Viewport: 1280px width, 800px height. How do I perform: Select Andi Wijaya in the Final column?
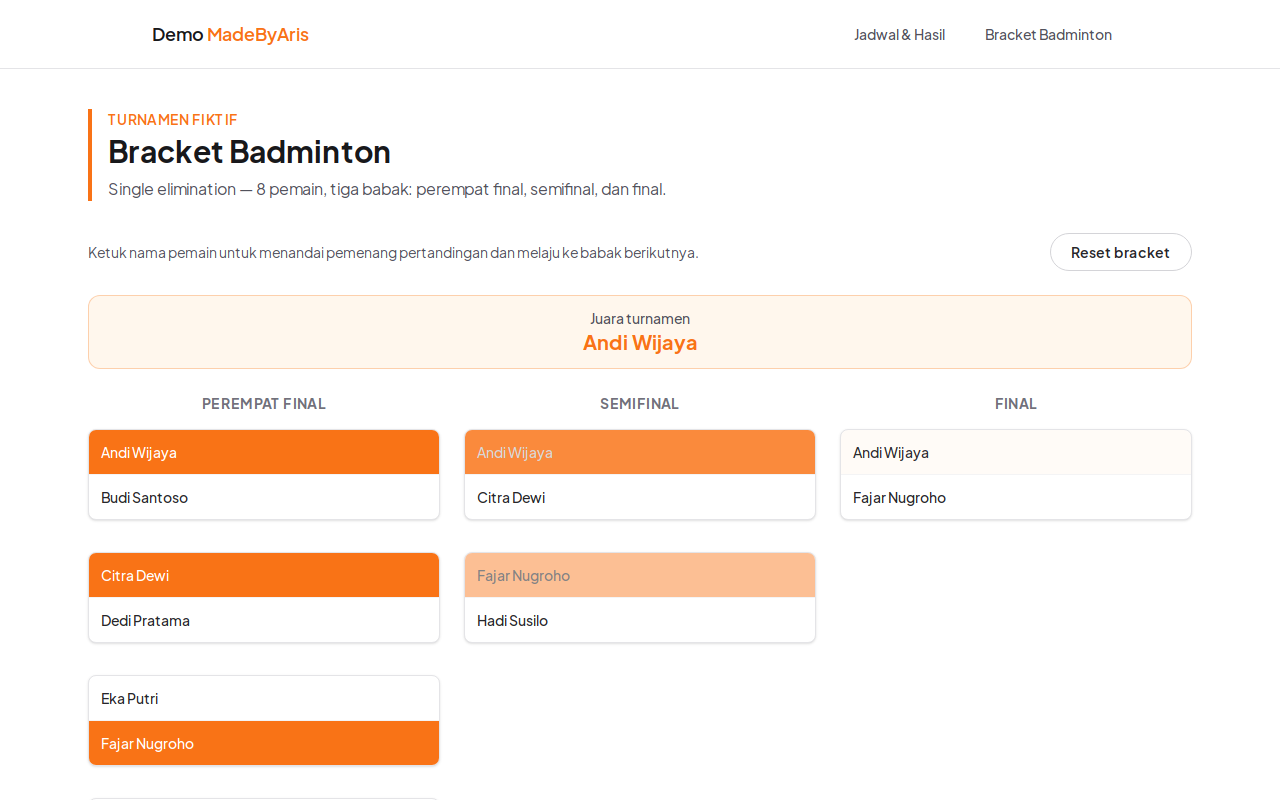point(1016,452)
